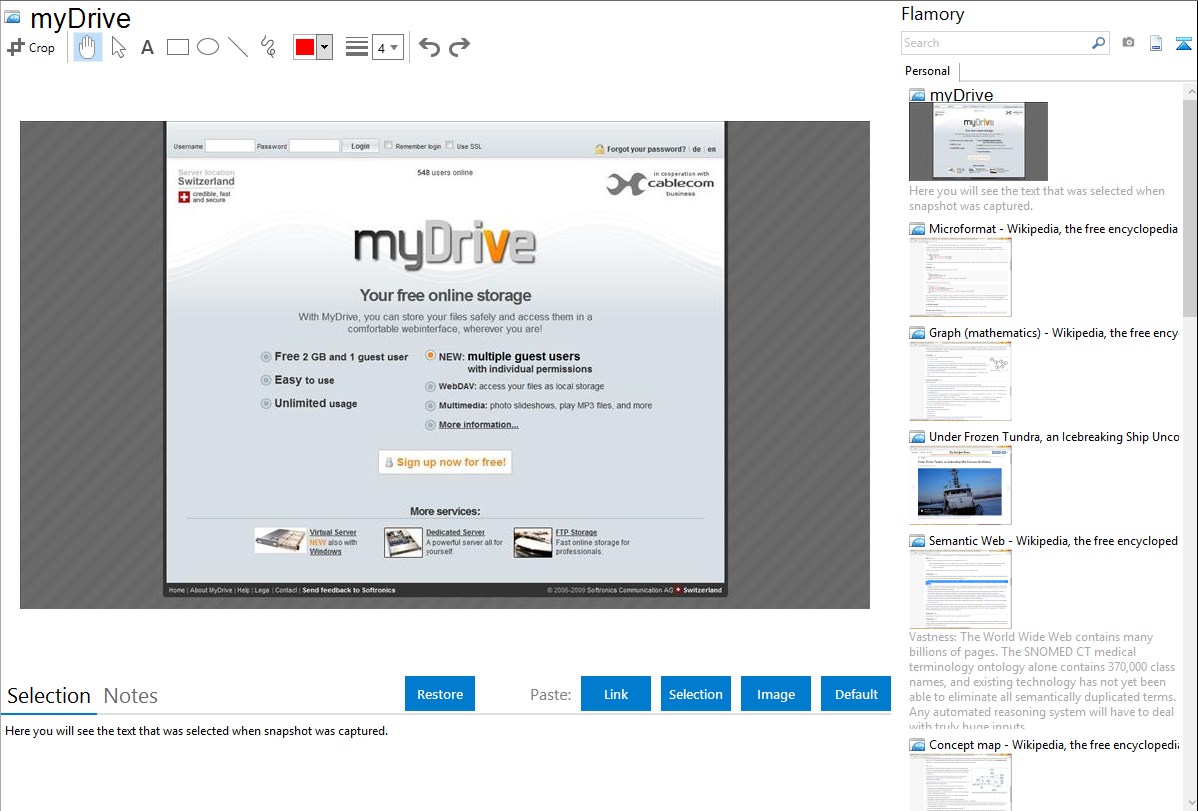Image resolution: width=1198 pixels, height=811 pixels.
Task: Select the rectangle shape tool
Action: point(177,47)
